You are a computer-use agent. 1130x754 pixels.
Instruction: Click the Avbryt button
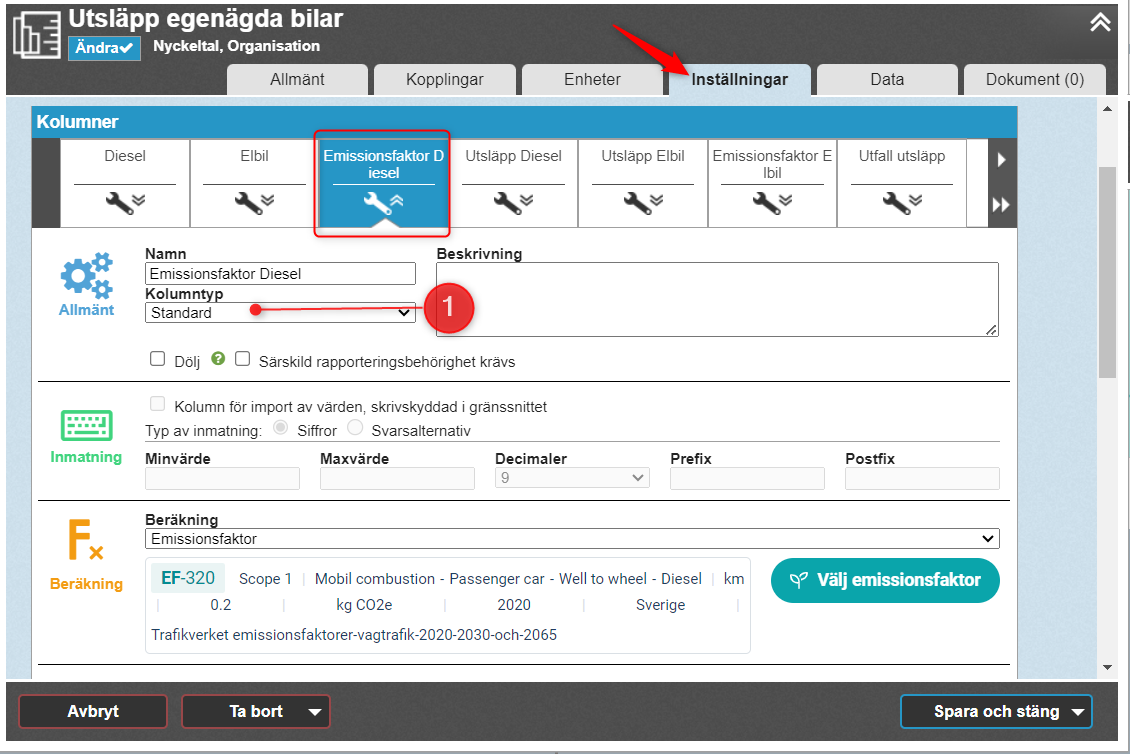[x=93, y=712]
